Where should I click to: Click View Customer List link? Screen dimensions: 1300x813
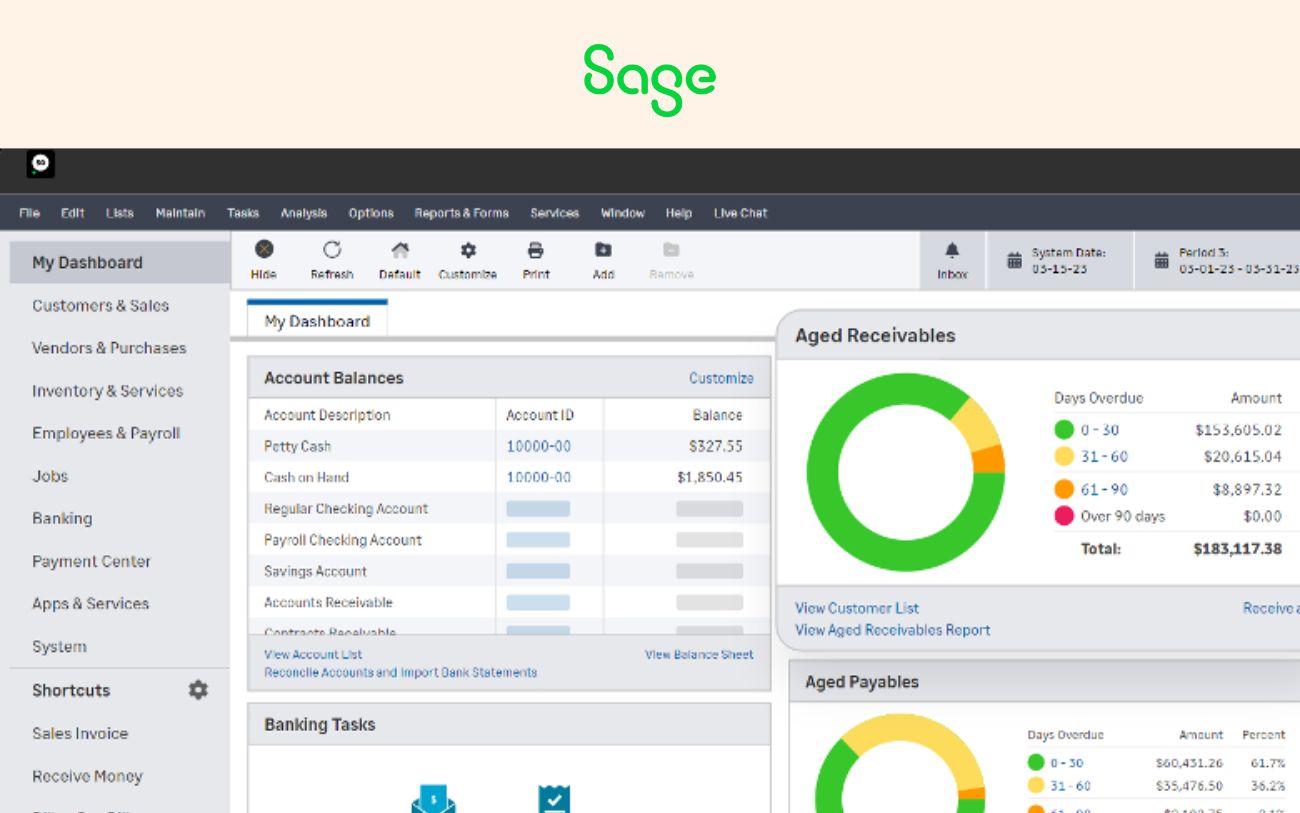tap(857, 608)
